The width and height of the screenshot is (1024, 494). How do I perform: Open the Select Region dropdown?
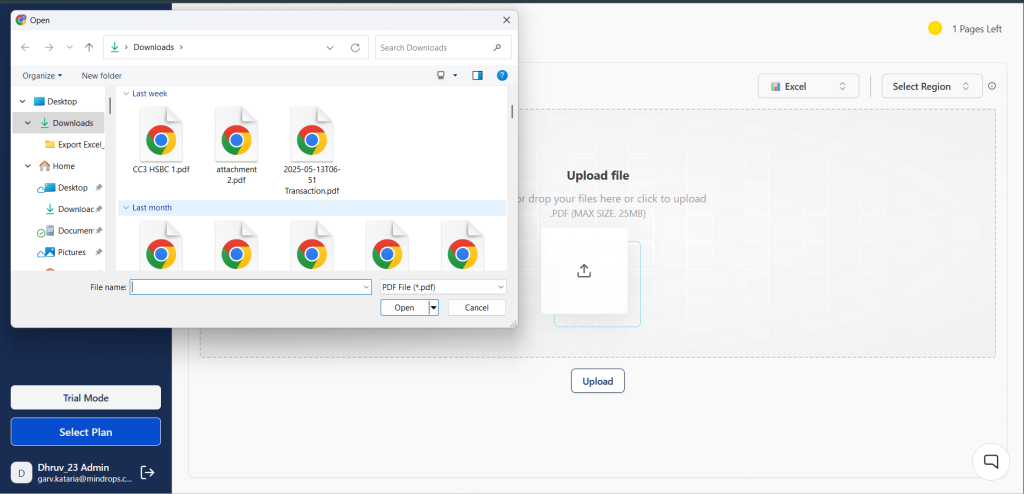coord(932,86)
